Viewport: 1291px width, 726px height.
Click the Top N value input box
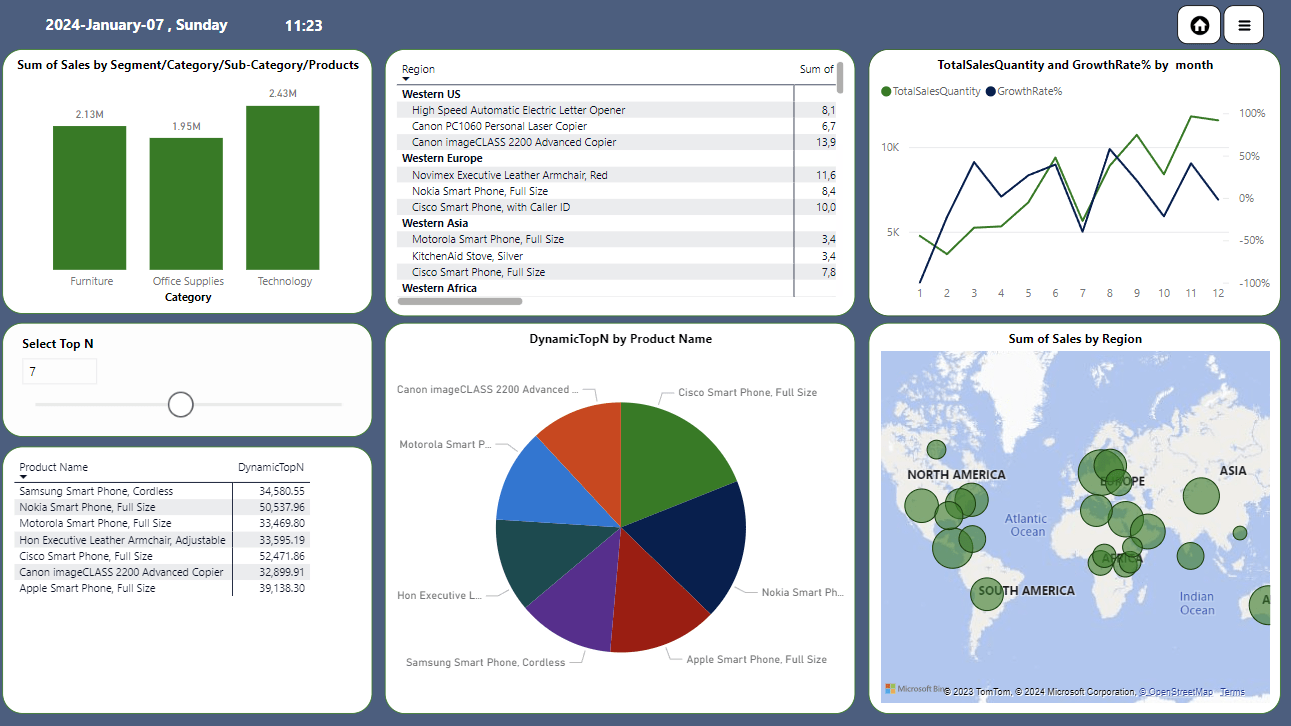coord(60,372)
